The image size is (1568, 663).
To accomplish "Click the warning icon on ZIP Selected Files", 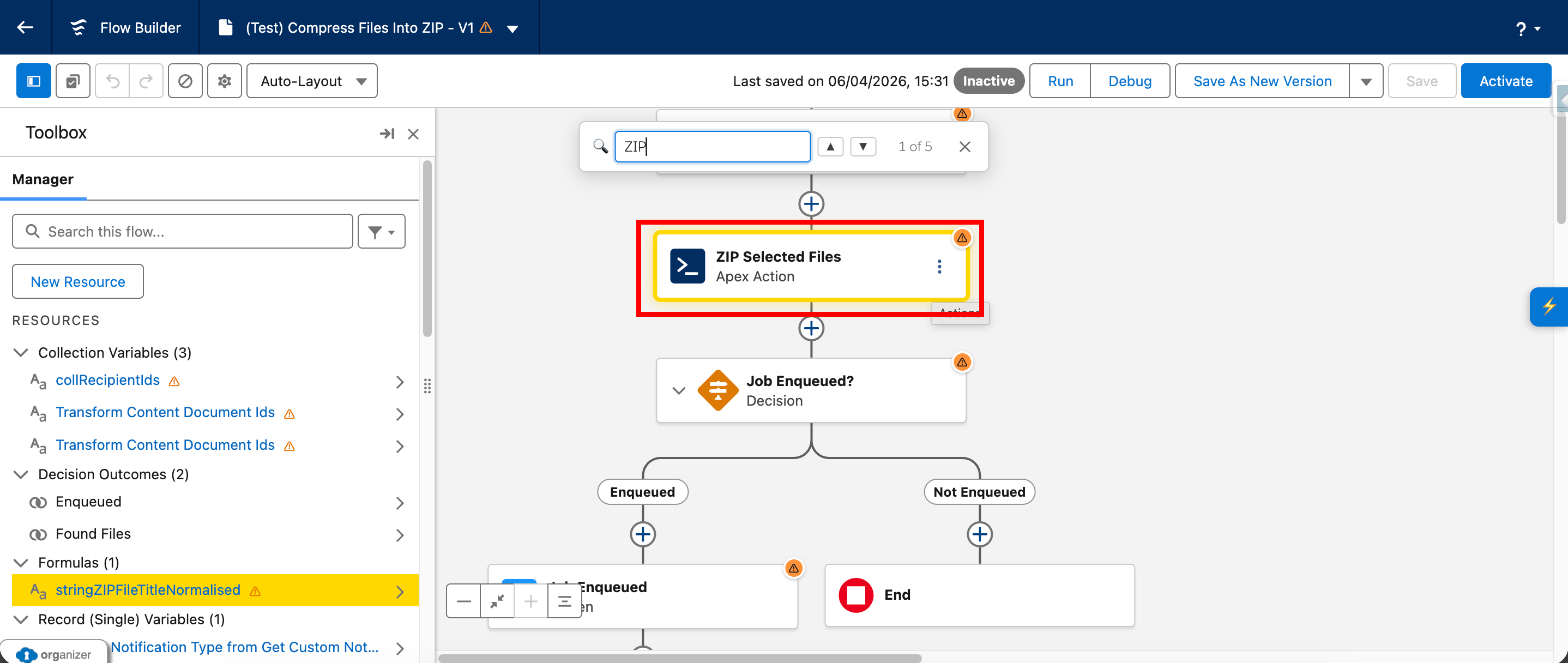I will pos(962,238).
